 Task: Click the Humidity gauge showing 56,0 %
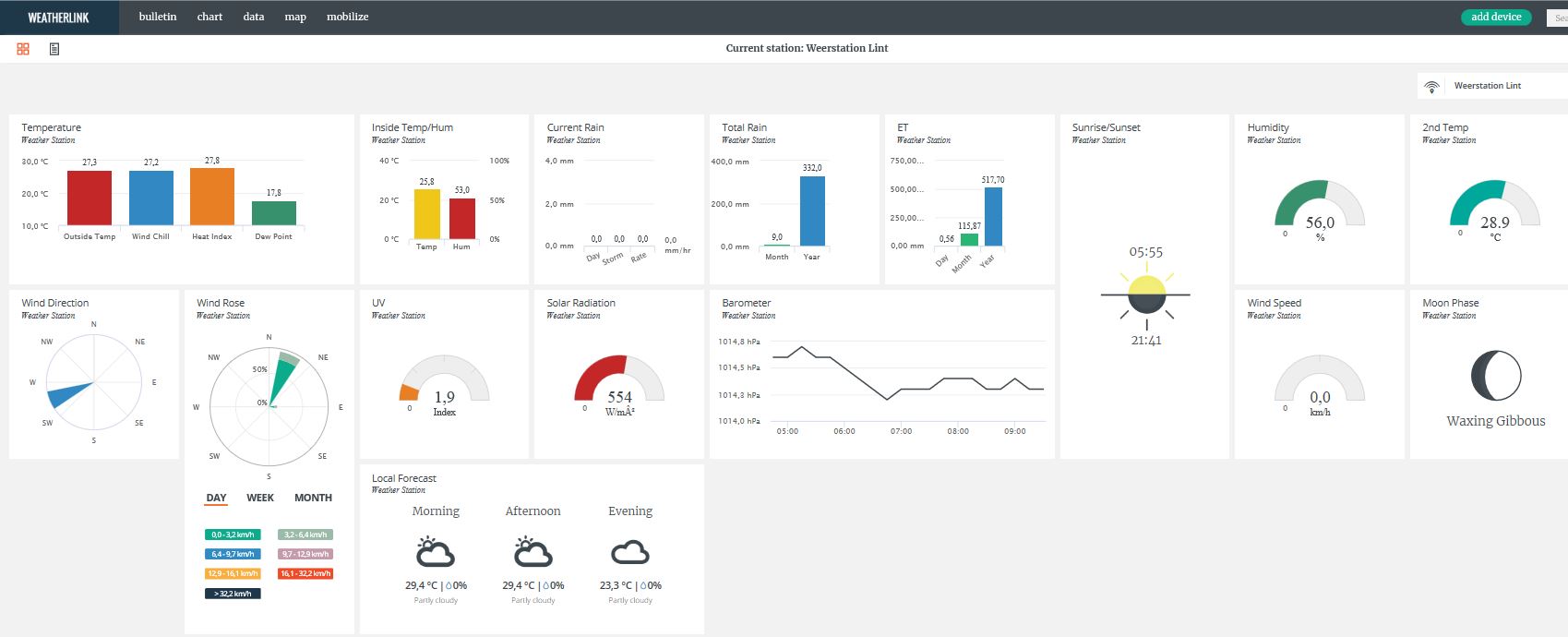[x=1320, y=203]
